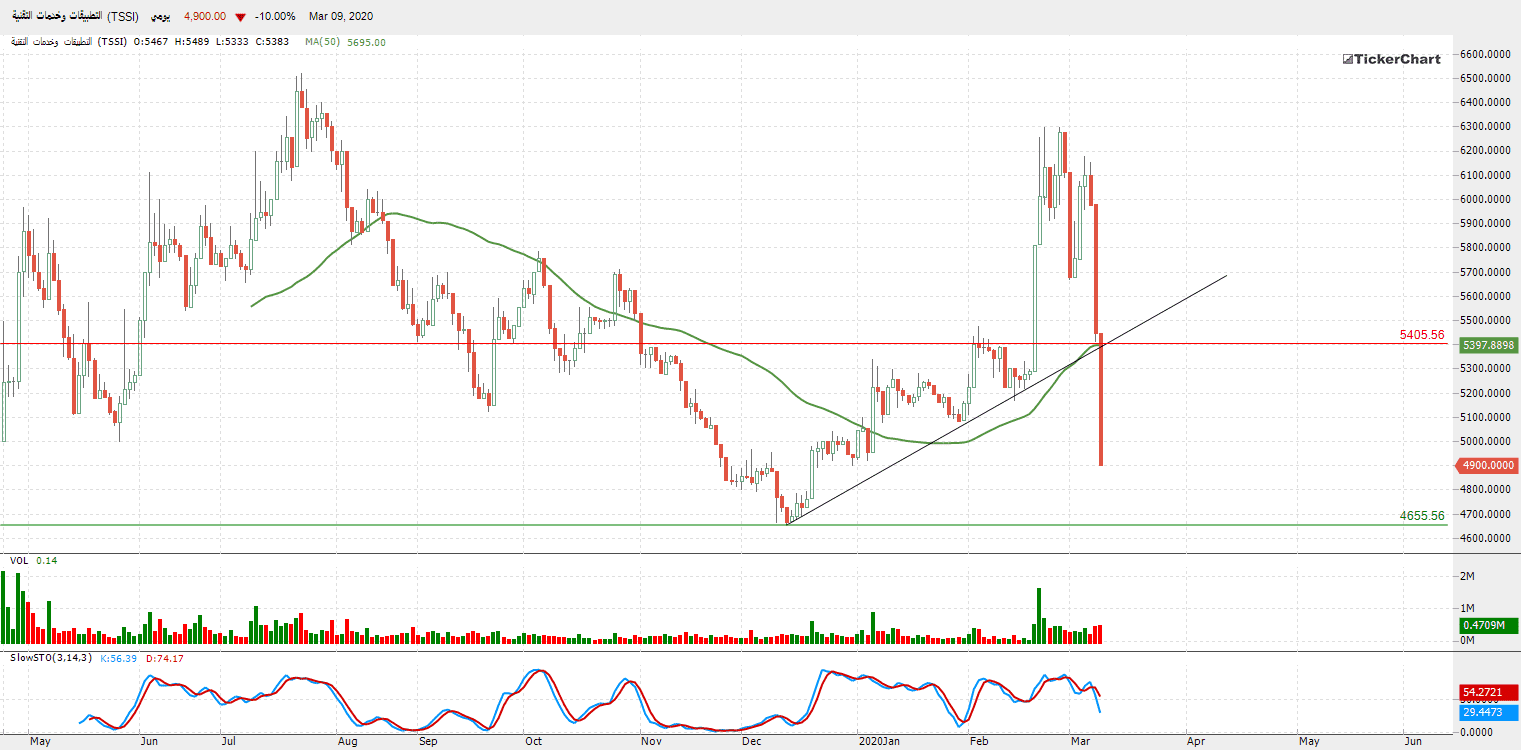Click the red 4900.0000 price axis tag

[x=1489, y=465]
